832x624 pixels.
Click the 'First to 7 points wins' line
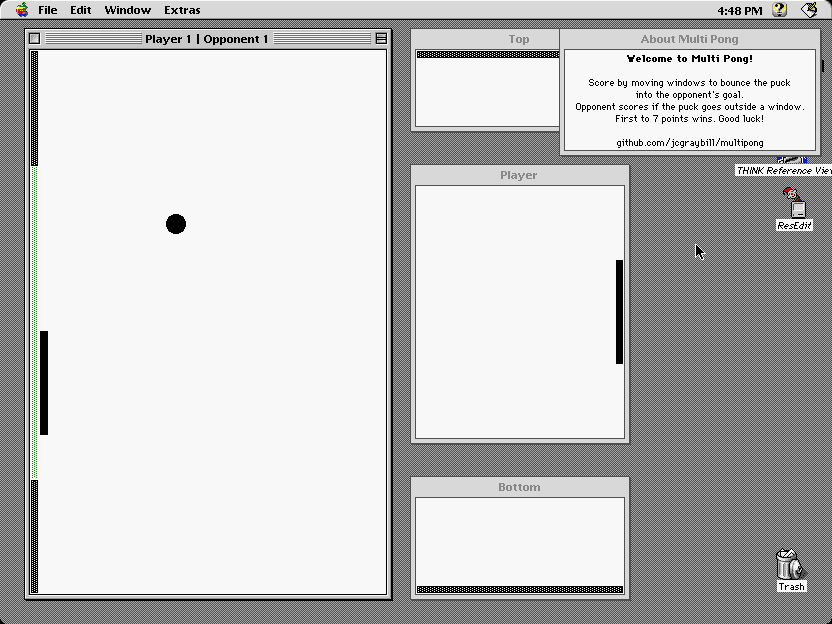pos(689,119)
